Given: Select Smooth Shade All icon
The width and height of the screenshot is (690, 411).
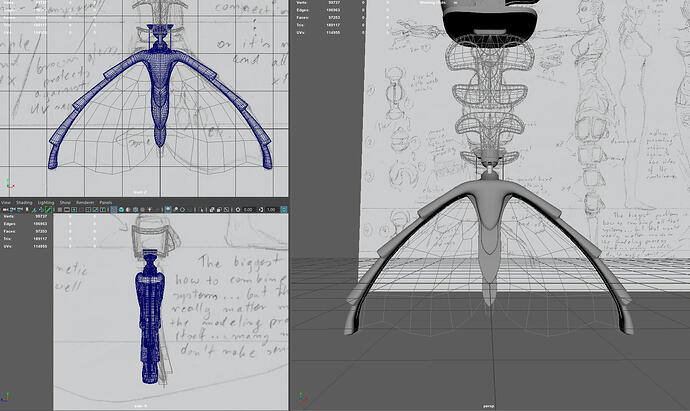Looking at the screenshot, I should [122, 209].
